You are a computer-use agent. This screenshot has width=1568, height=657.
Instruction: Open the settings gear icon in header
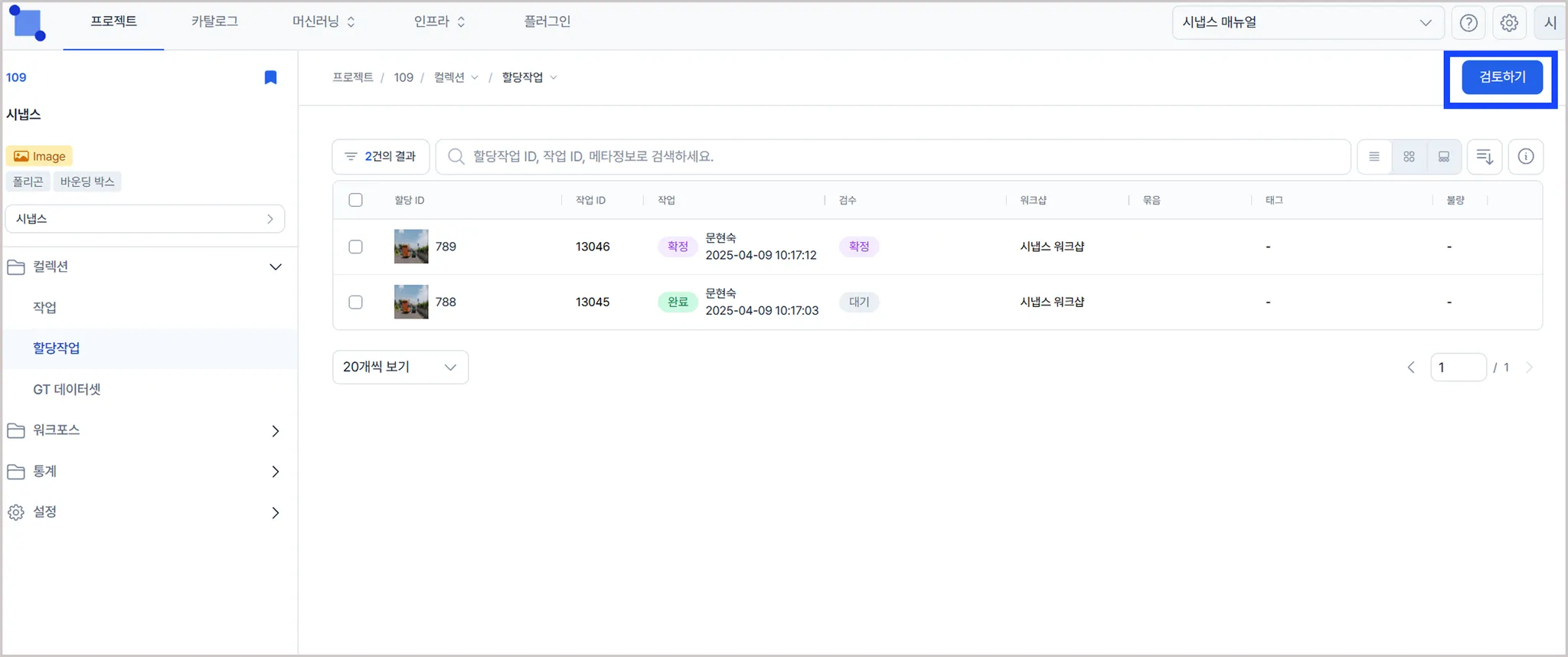(x=1509, y=23)
